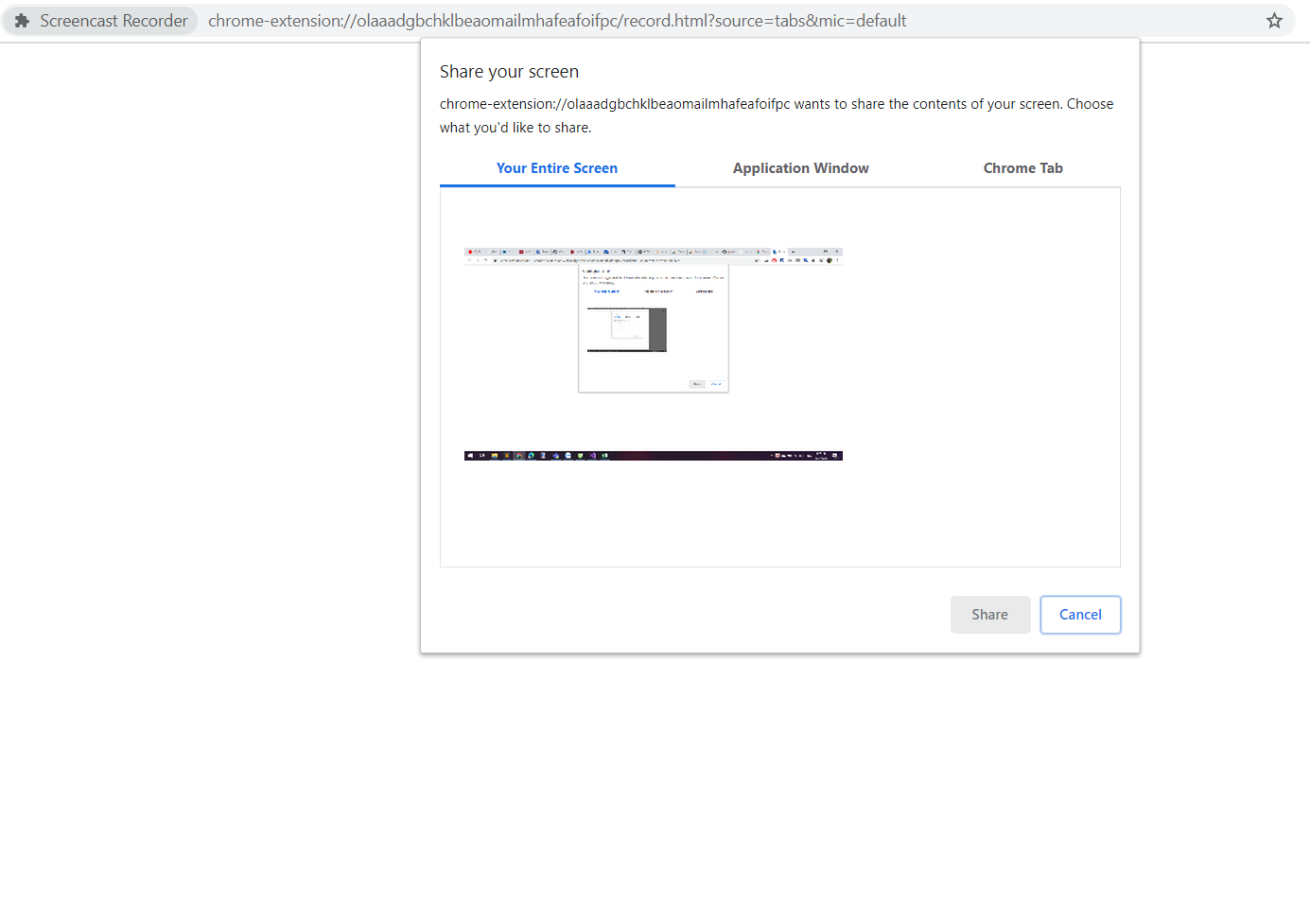Switch to the Application Window tab
This screenshot has height=924, width=1310.
point(800,168)
